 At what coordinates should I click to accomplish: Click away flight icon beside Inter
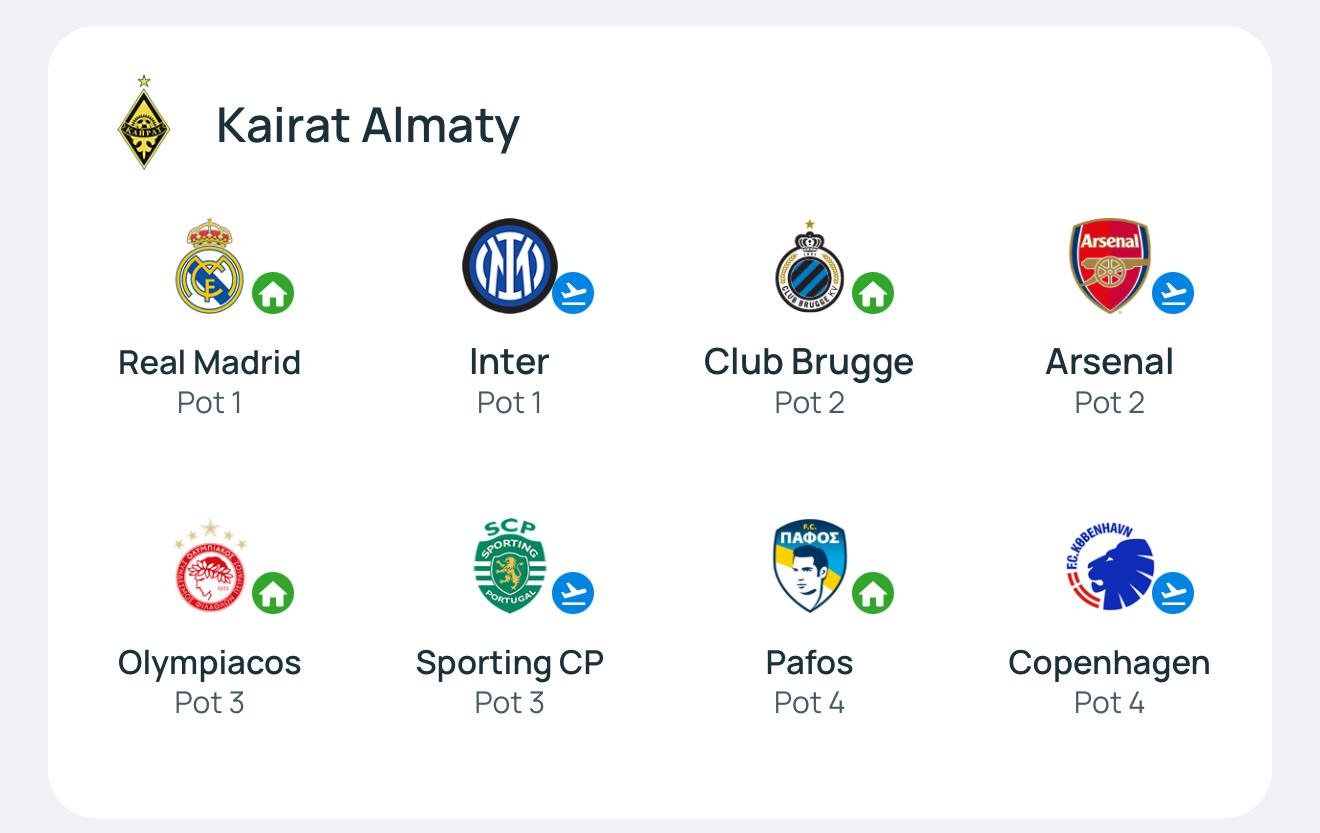[x=573, y=293]
